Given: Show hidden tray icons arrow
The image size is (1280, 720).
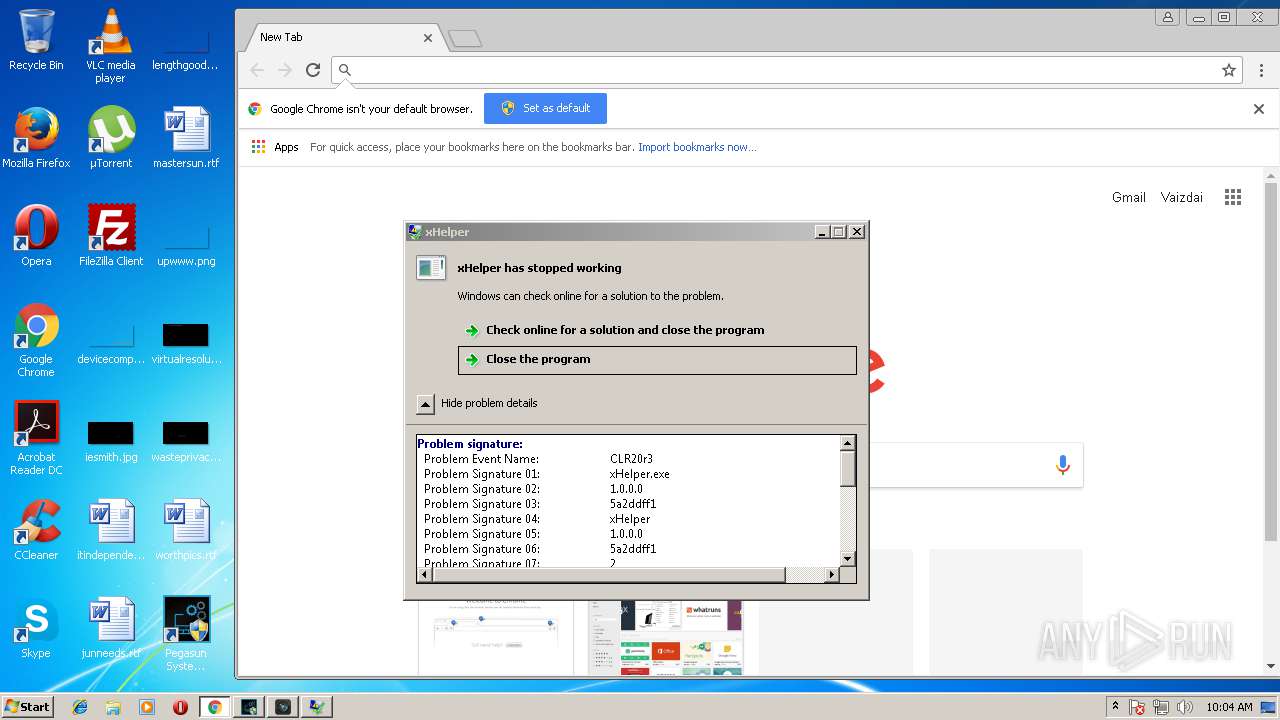Looking at the screenshot, I should click(1115, 706).
